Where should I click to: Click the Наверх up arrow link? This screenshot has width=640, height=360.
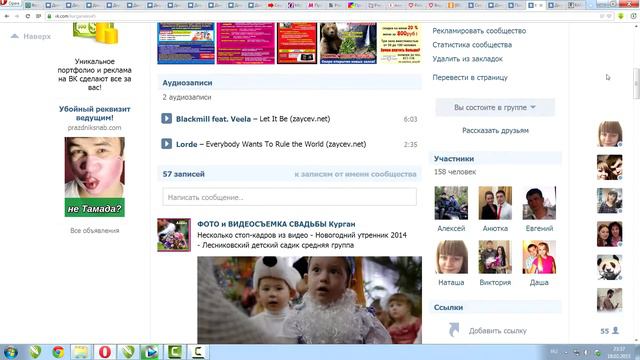pos(31,36)
